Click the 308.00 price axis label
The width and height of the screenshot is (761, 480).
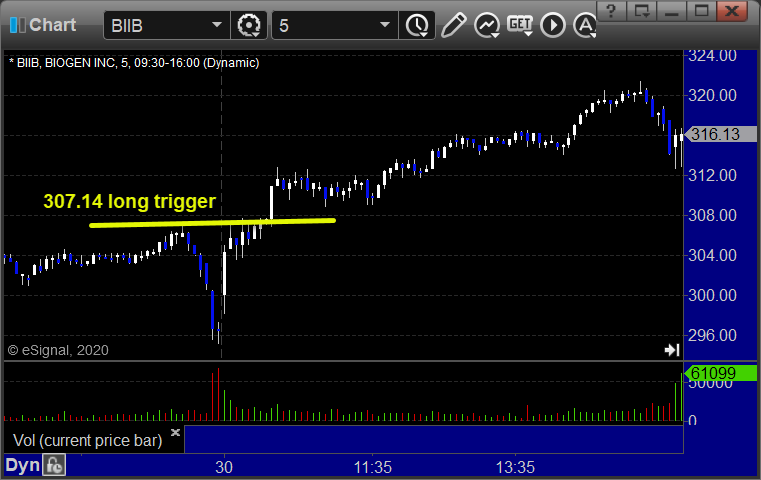712,215
